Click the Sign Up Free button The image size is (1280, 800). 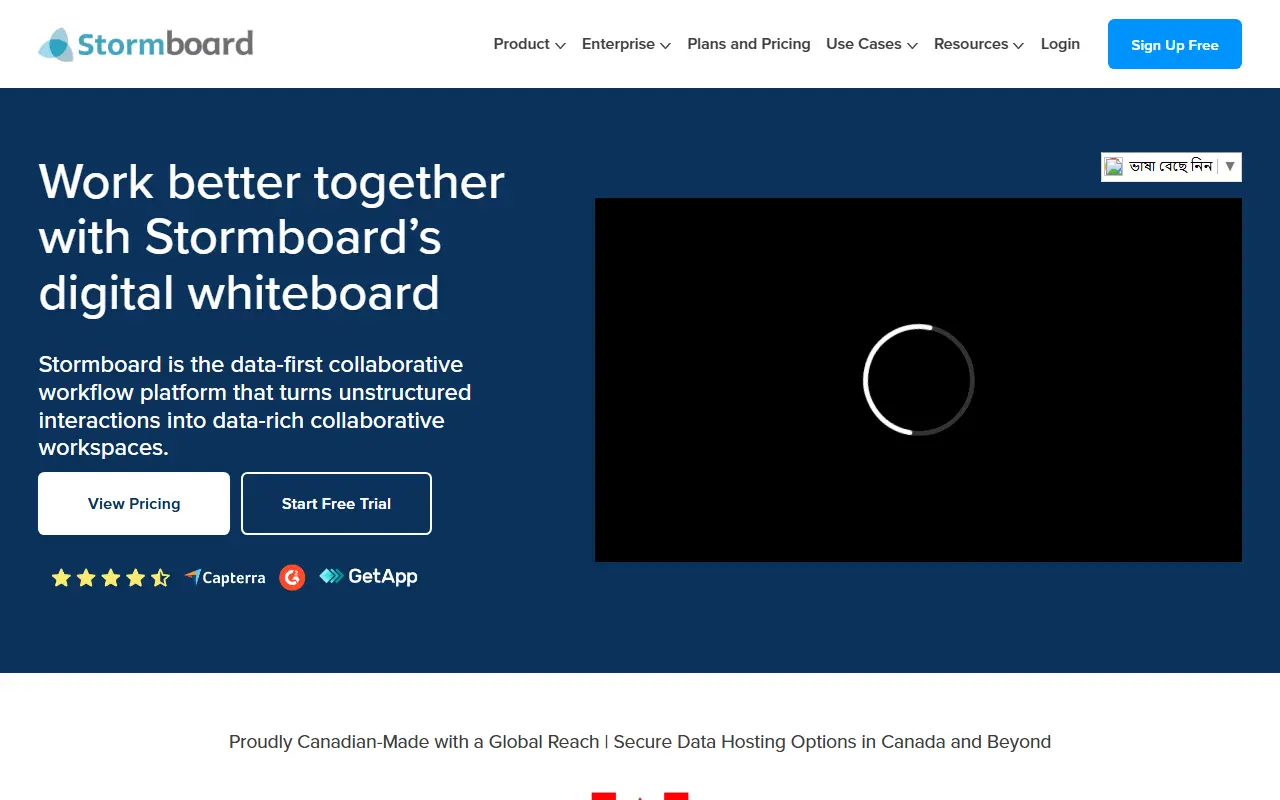coord(1175,44)
